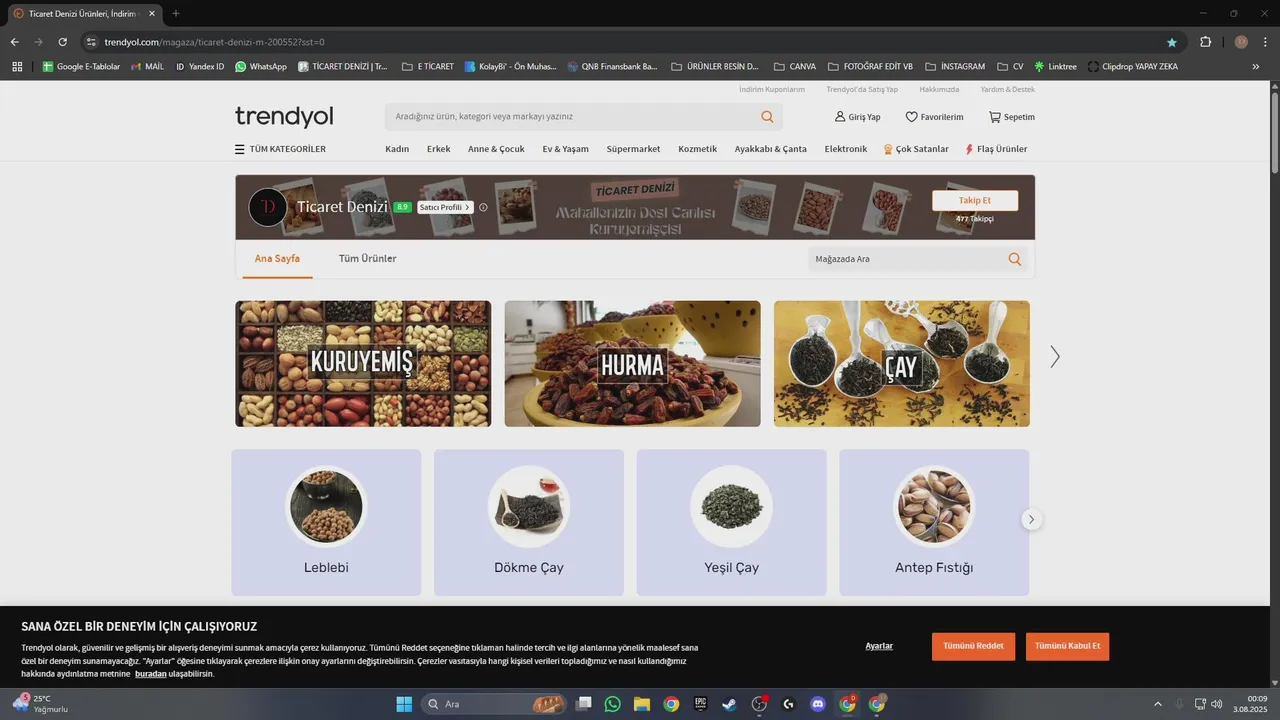This screenshot has width=1280, height=720.
Task: Open Satıcı Profili seller profile
Action: click(x=445, y=207)
